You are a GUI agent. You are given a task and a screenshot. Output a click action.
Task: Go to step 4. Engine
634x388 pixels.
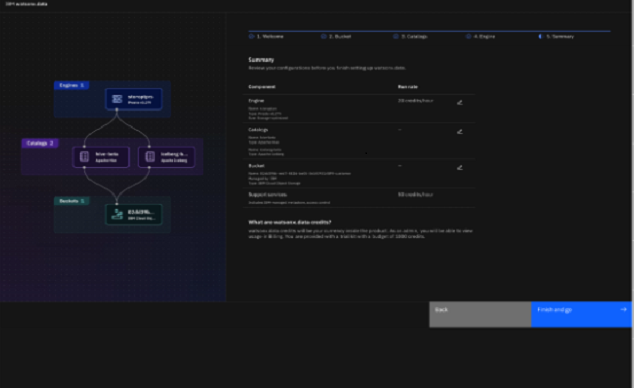(x=480, y=36)
